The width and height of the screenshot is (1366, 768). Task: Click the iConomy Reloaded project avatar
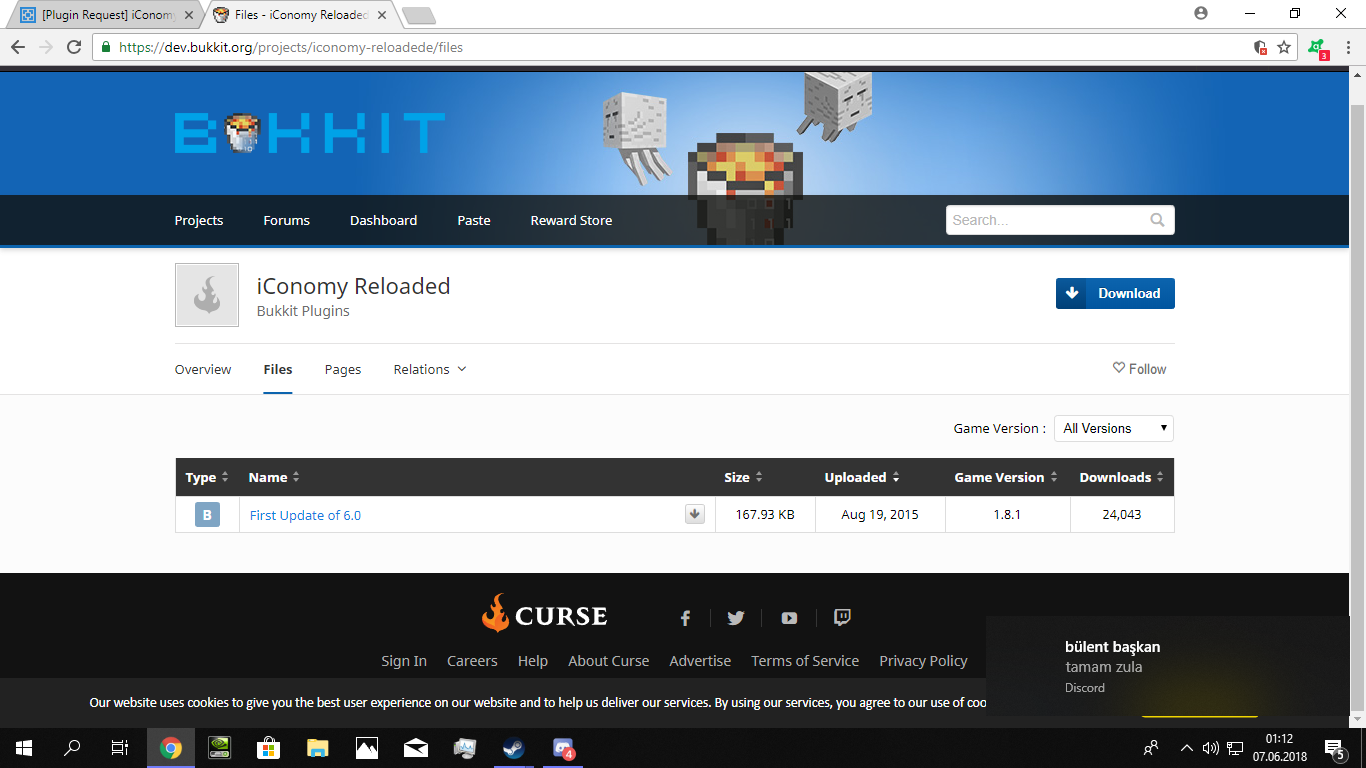207,295
